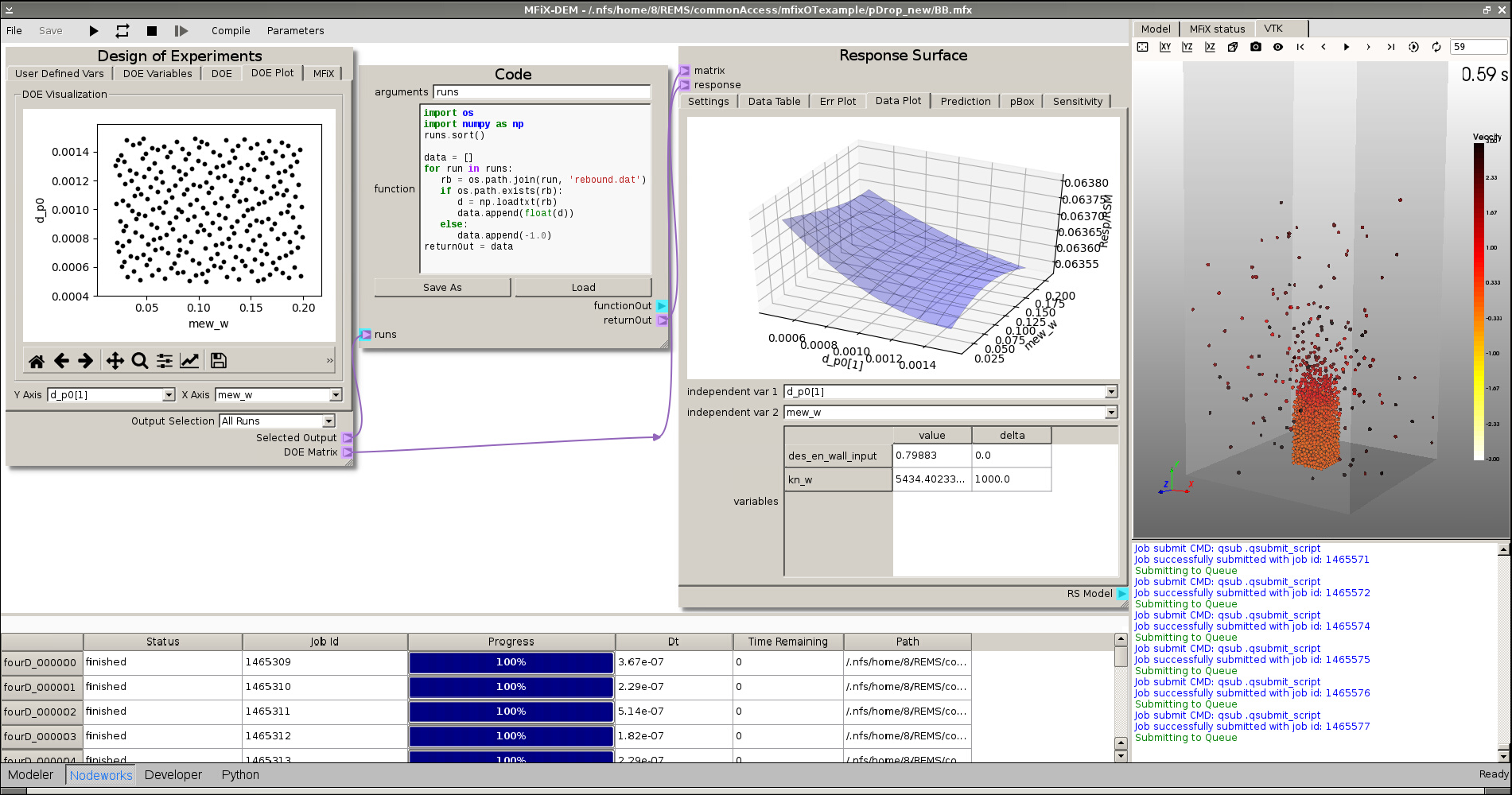
Task: Change independent var 2 from mew_w dropdown
Action: click(x=949, y=412)
